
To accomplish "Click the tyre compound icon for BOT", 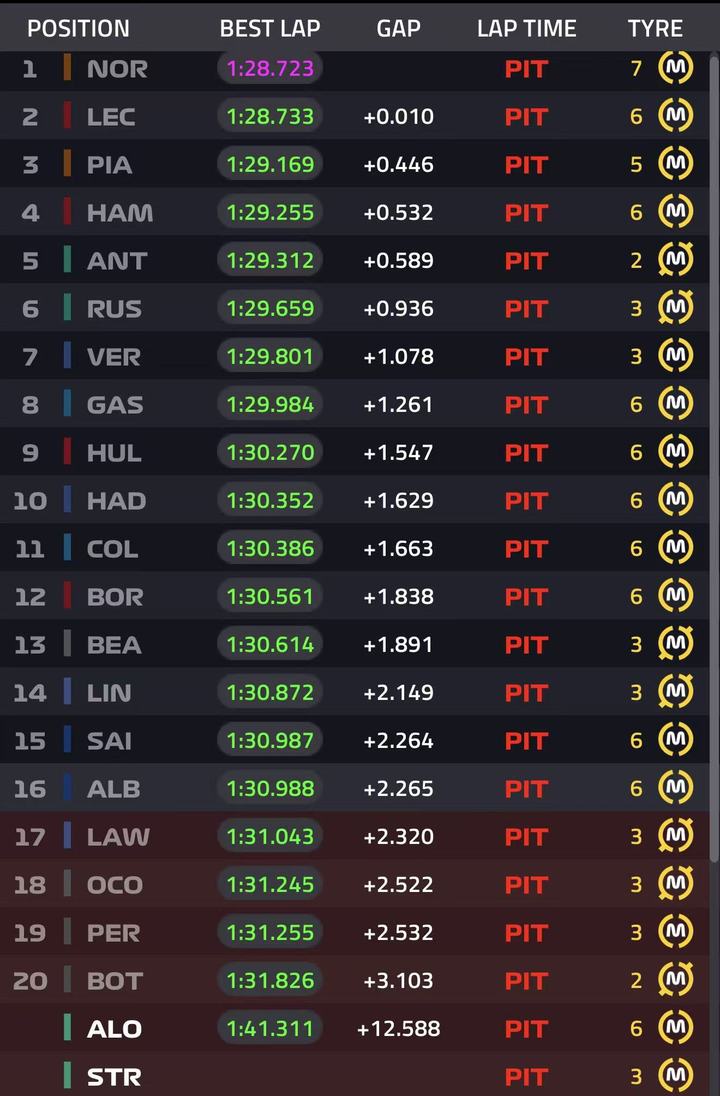I will [675, 980].
